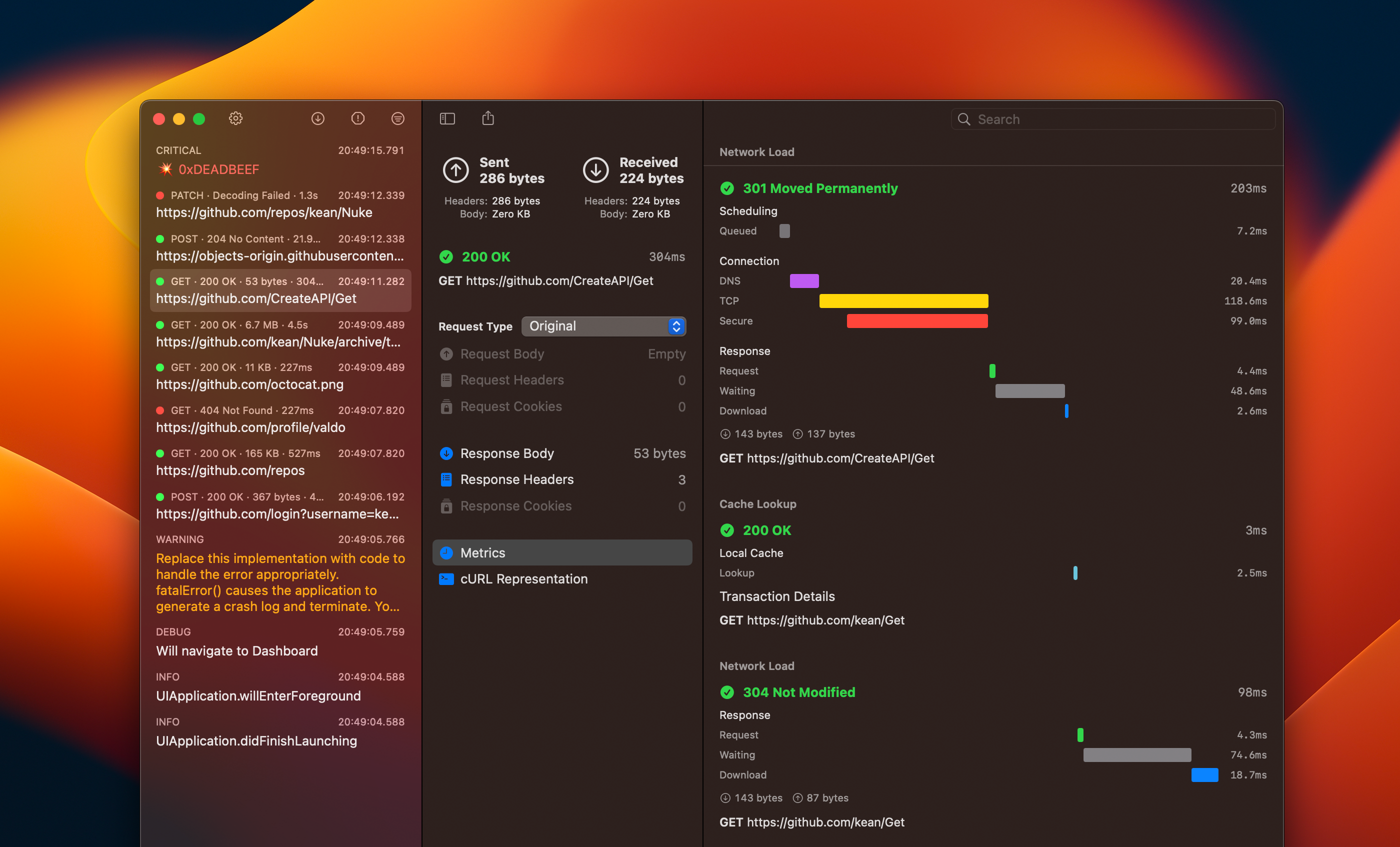
Task: Click the gray Queued 7.2ms bar
Action: click(784, 230)
